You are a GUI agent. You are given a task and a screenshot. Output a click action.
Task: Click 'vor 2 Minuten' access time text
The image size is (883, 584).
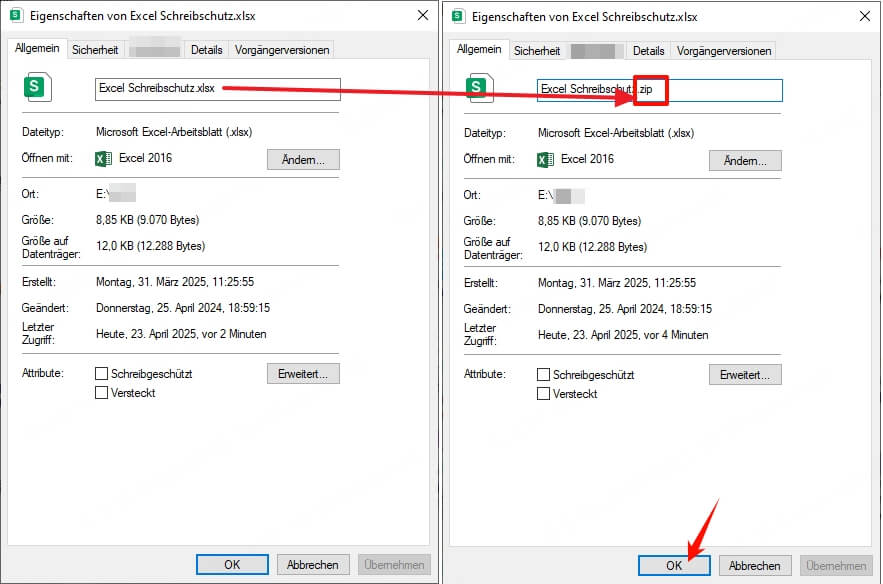coord(234,334)
